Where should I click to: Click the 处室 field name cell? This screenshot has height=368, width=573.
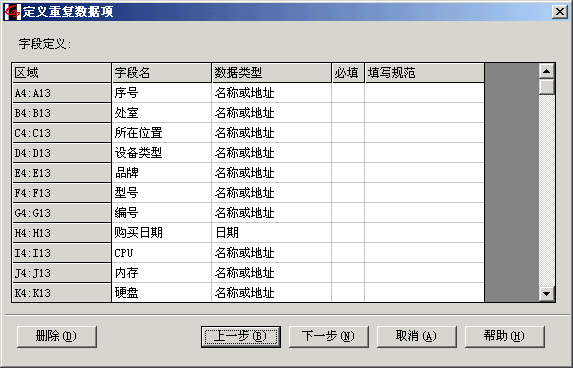[162, 113]
